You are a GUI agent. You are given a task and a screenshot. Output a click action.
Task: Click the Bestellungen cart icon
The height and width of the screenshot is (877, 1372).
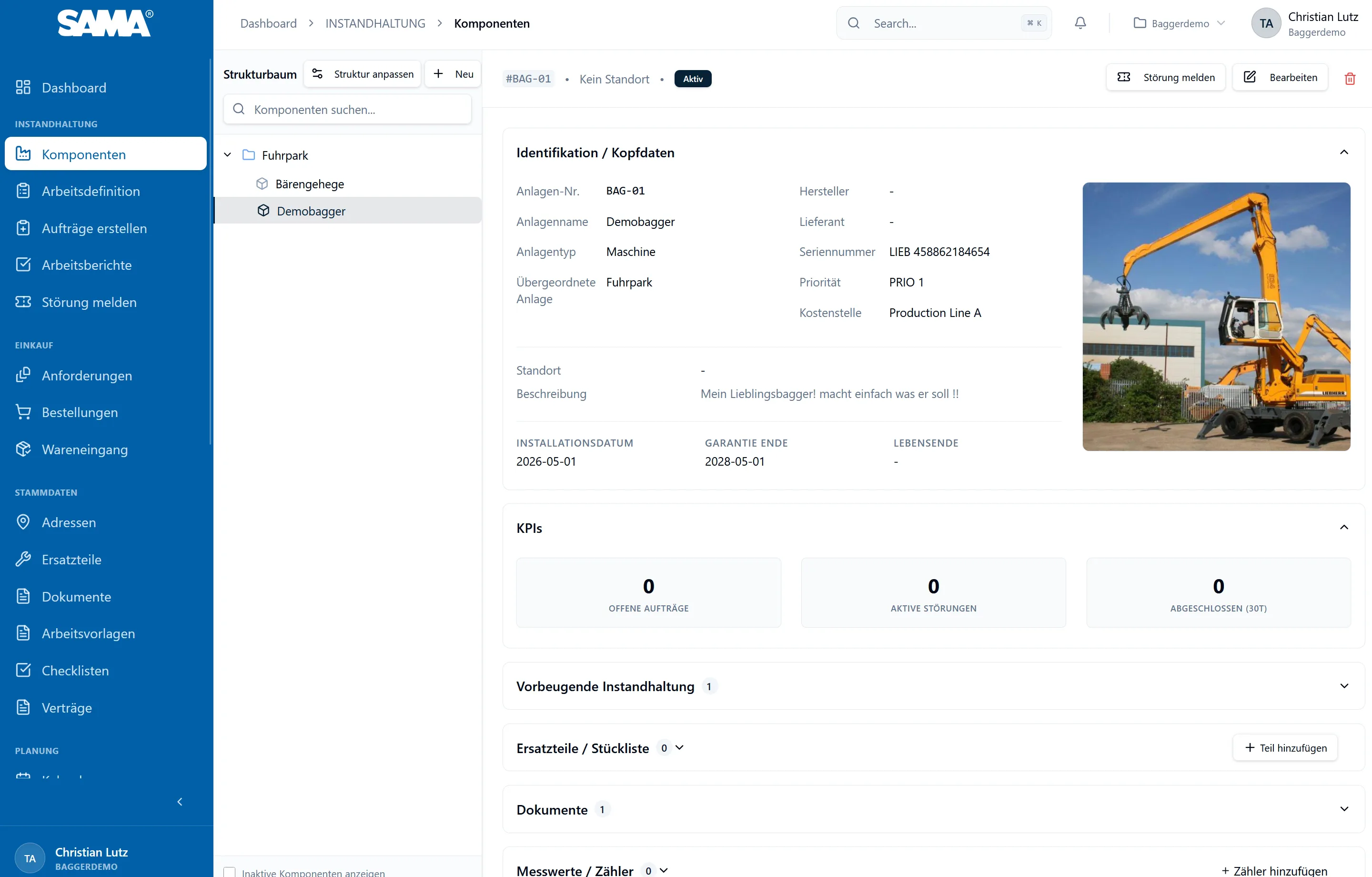[x=23, y=412]
